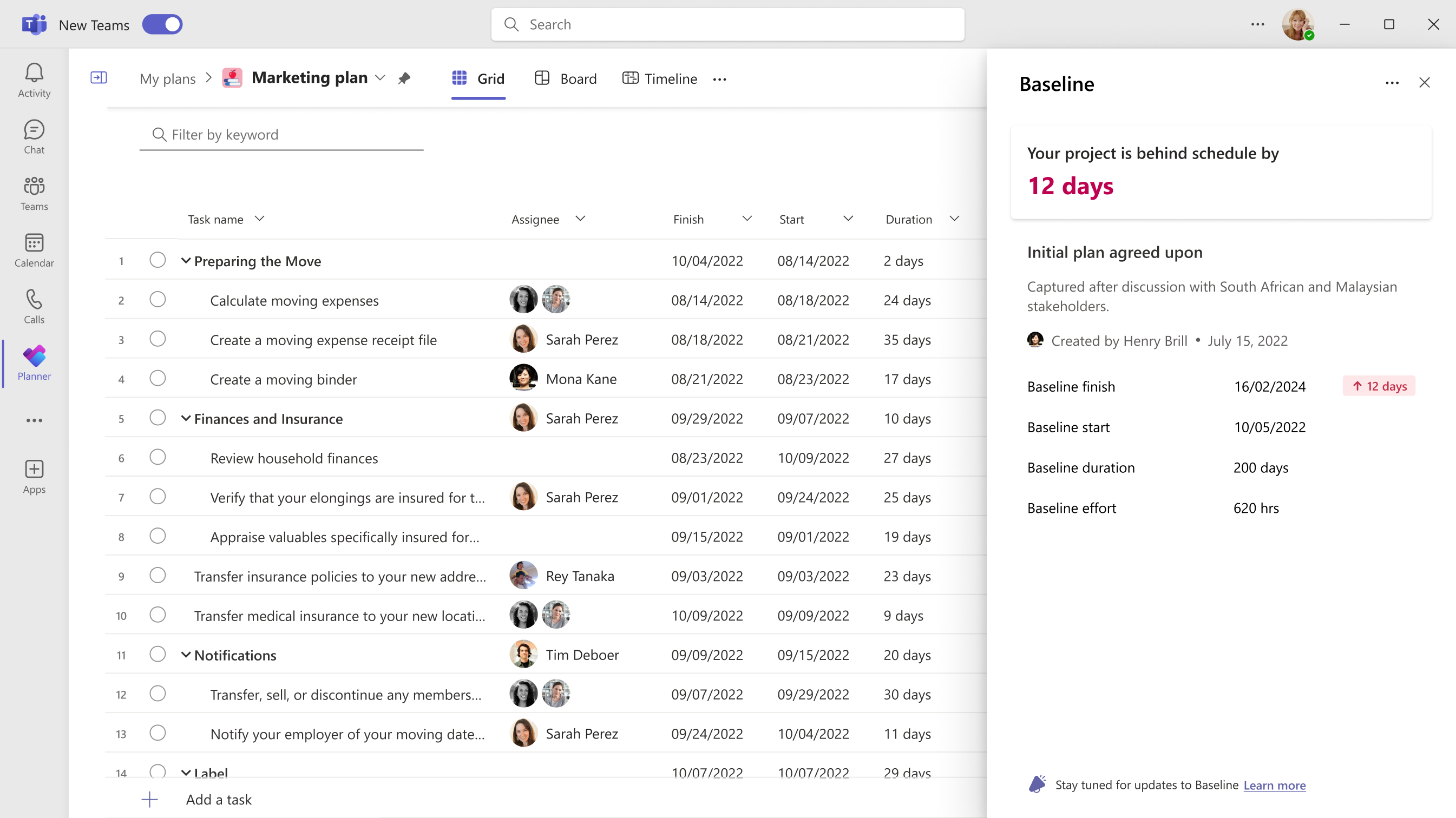
Task: Open the Assignee column dropdown arrow
Action: pyautogui.click(x=580, y=219)
